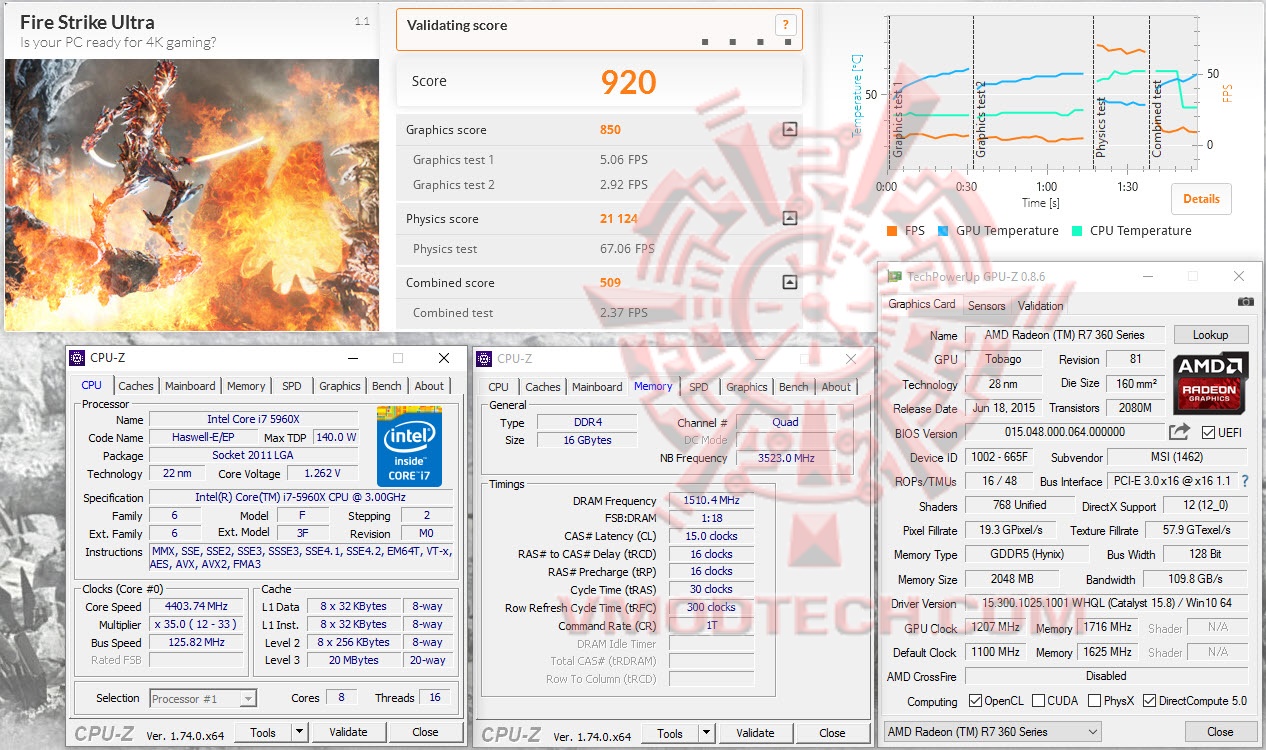Click the Lookup button in GPU-Z
Screen dimensions: 1266x750
tap(1210, 335)
